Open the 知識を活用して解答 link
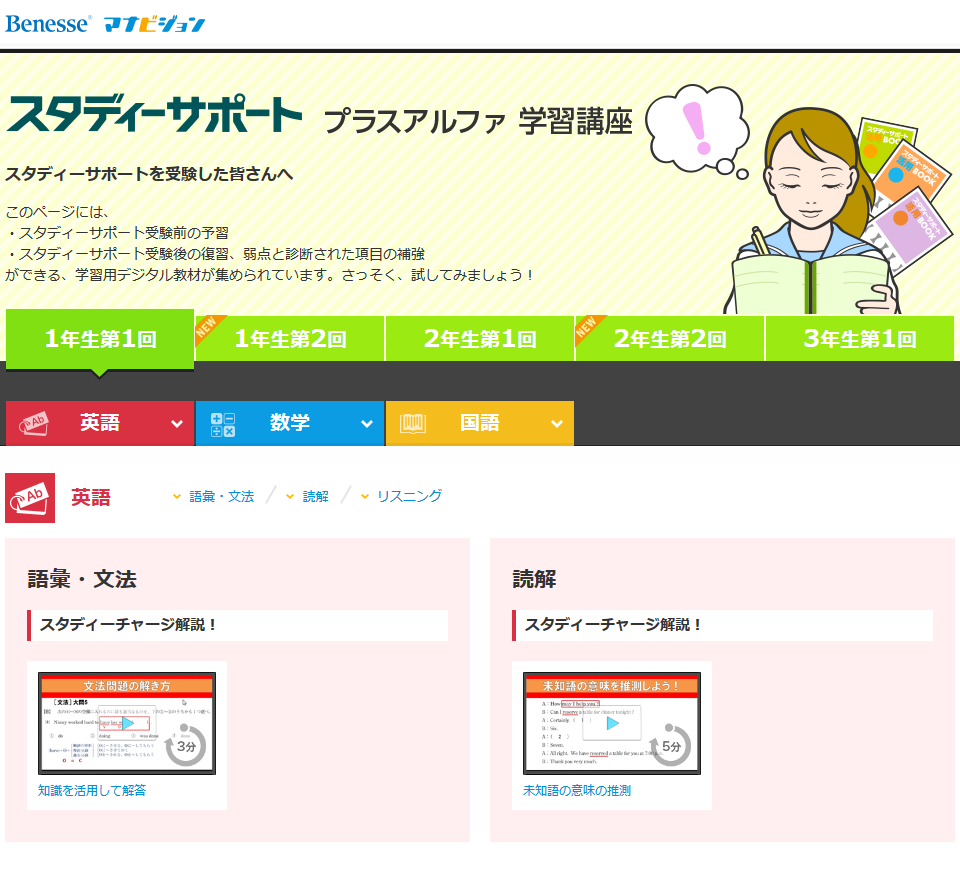Image resolution: width=960 pixels, height=876 pixels. coord(92,790)
